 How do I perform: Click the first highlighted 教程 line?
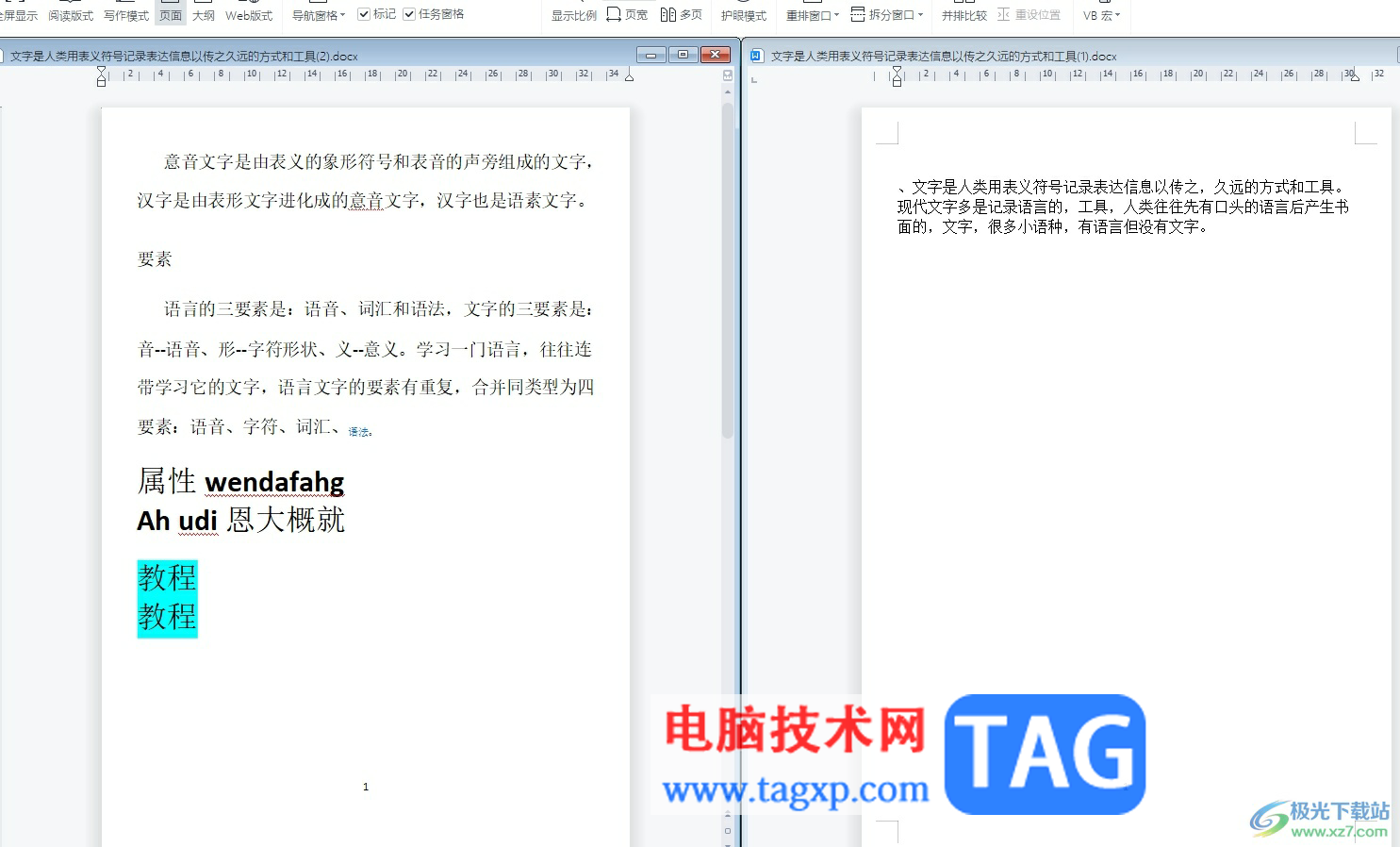pos(168,578)
